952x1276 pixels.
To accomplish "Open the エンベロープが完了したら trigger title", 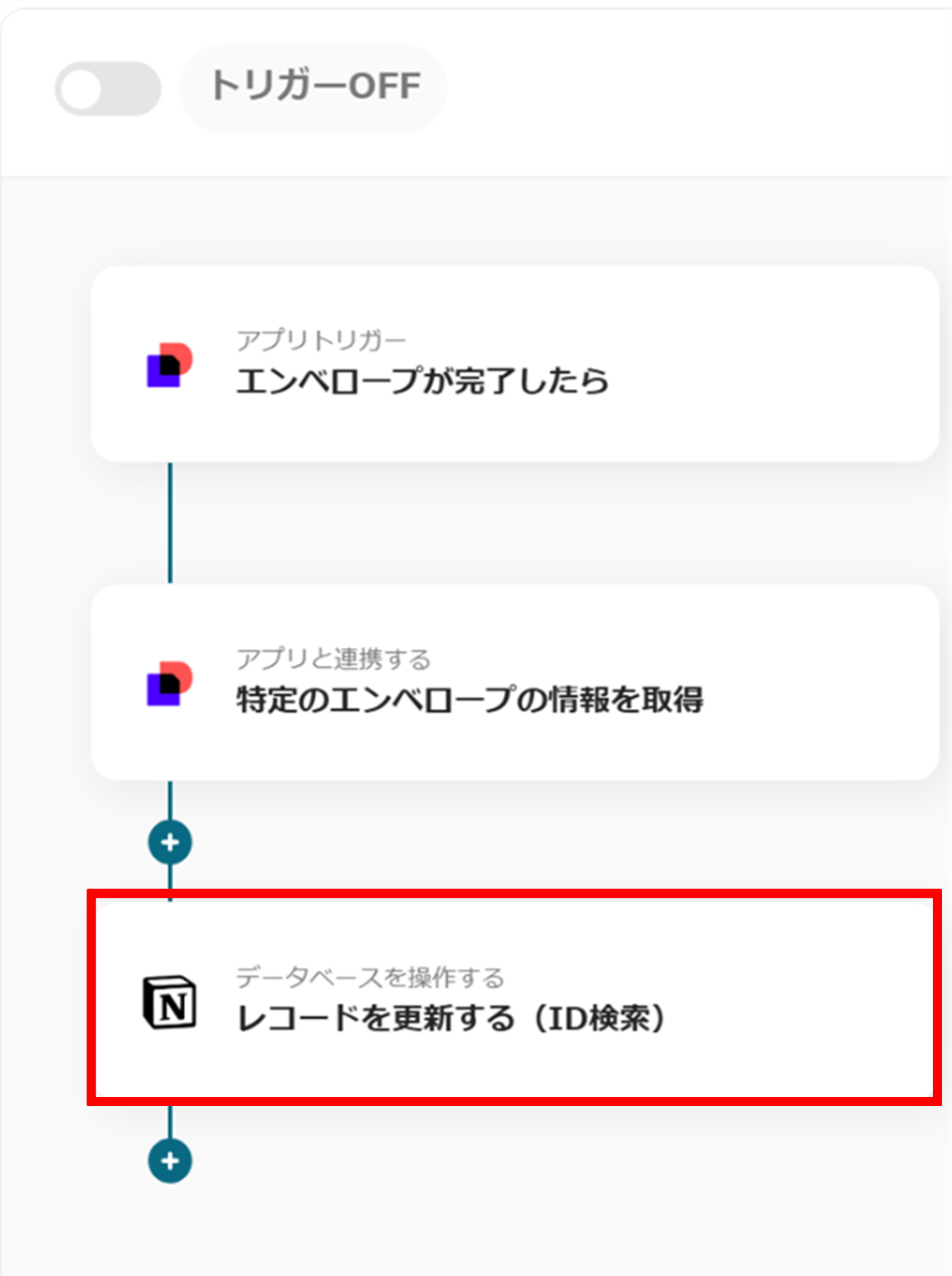I will click(x=422, y=381).
